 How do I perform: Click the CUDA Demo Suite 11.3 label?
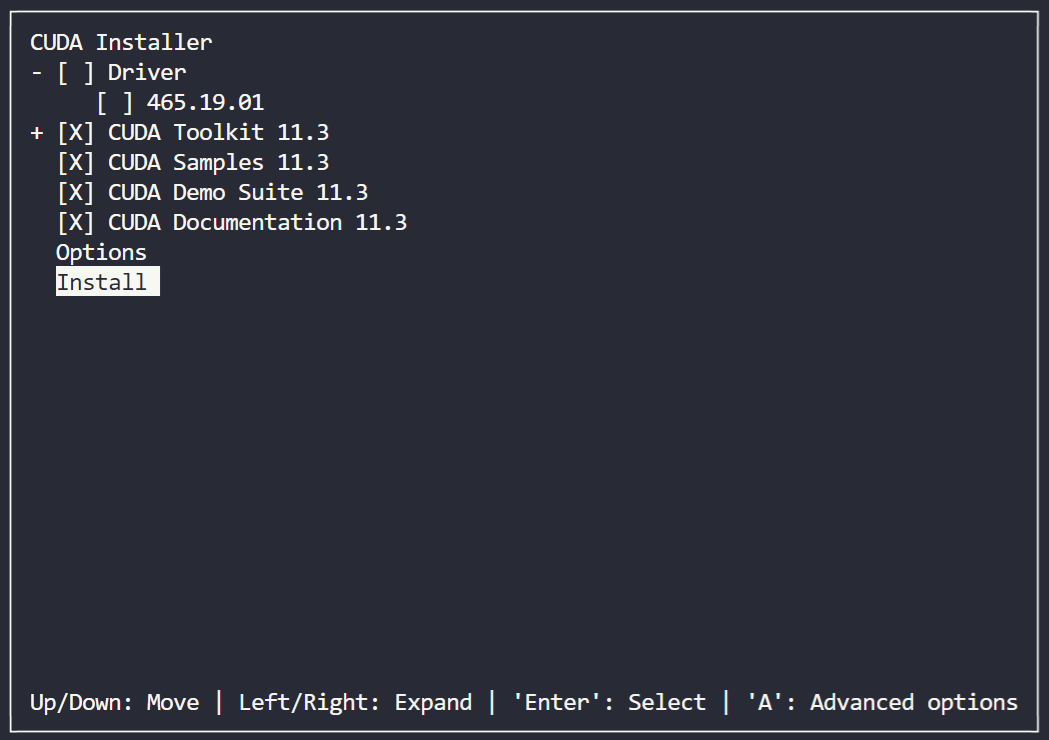coord(238,193)
